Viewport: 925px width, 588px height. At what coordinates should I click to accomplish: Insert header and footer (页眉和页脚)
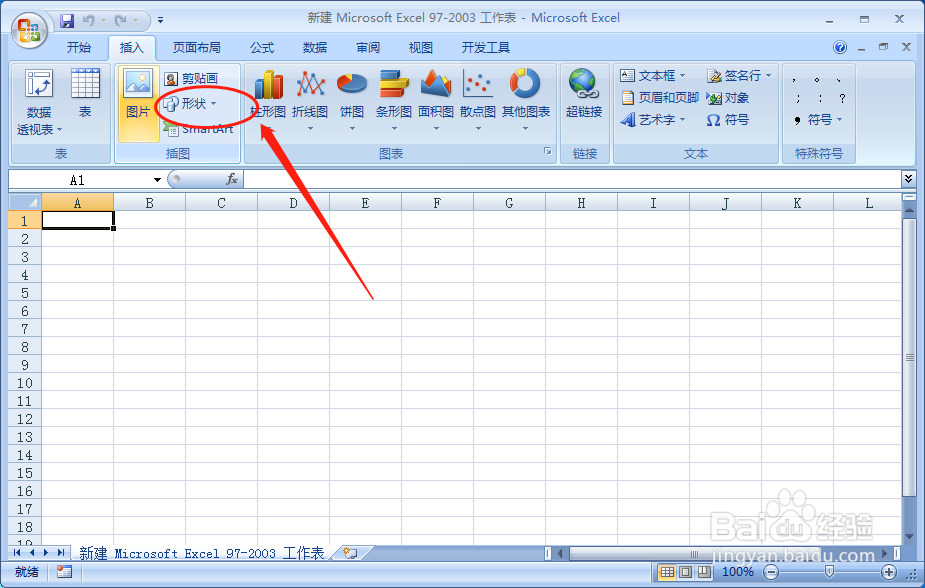pyautogui.click(x=660, y=98)
